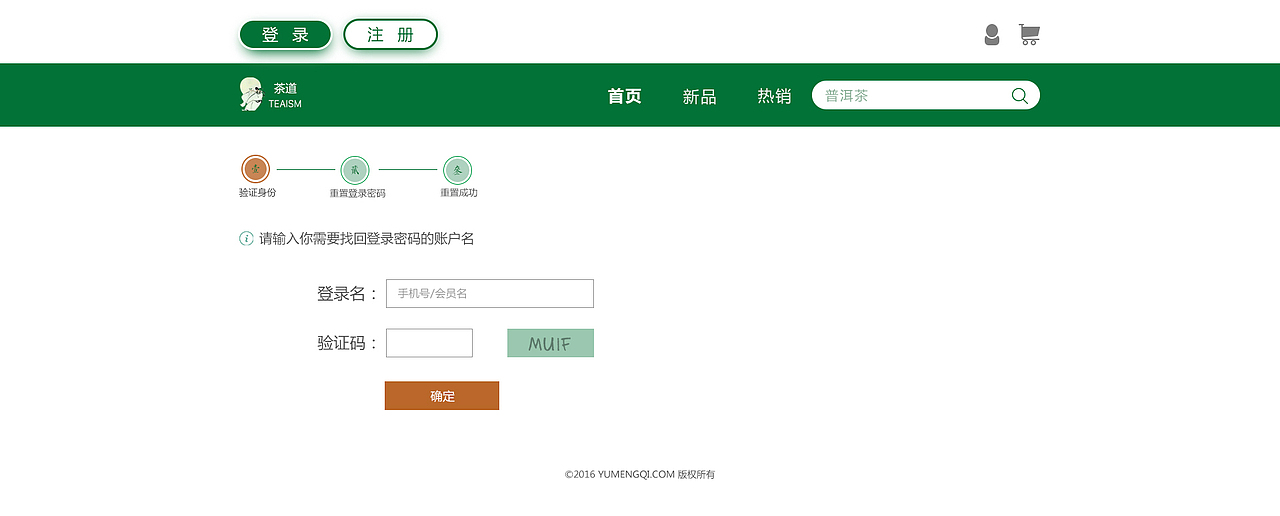This screenshot has width=1280, height=516.
Task: Go to the 首页 home tab
Action: 625,96
